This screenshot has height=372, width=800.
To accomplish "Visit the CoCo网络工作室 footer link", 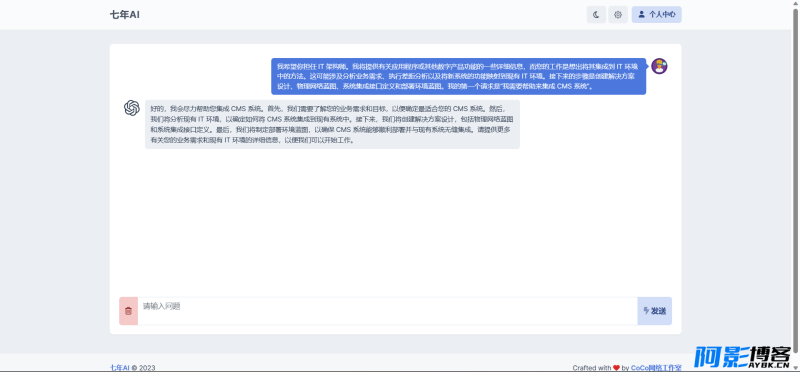I will (656, 367).
